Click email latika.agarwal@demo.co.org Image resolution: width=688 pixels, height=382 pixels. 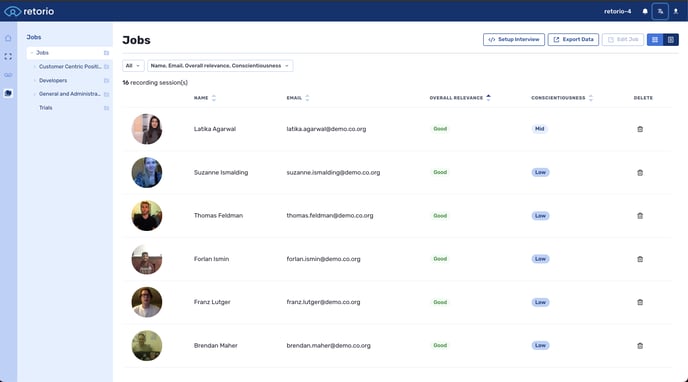[326, 129]
